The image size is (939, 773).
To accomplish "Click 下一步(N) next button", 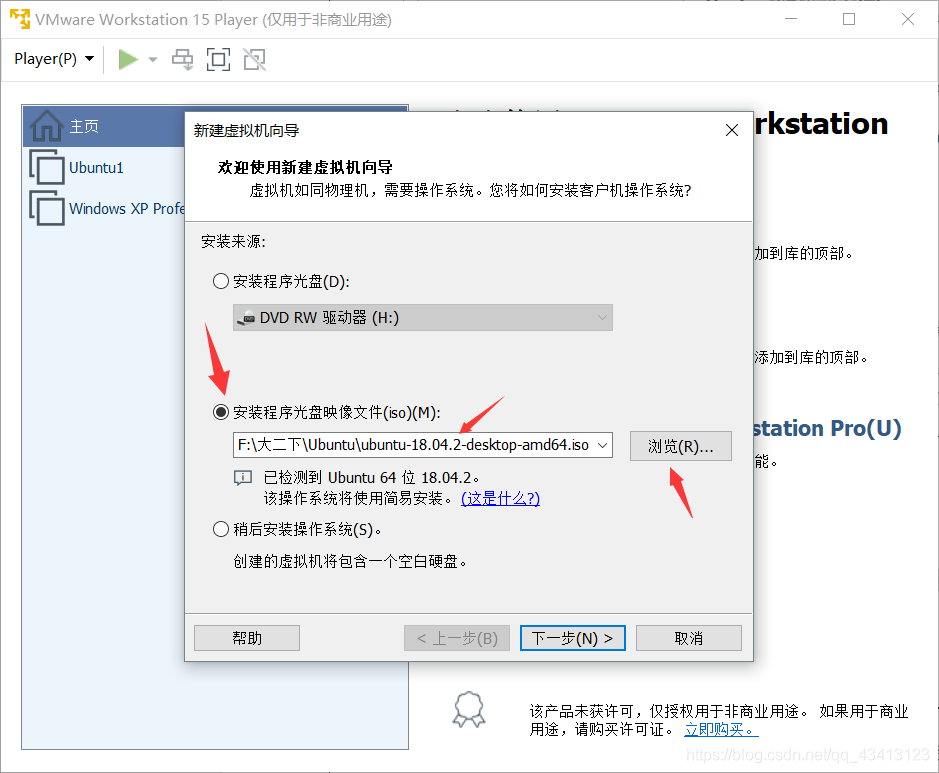I will tap(573, 638).
